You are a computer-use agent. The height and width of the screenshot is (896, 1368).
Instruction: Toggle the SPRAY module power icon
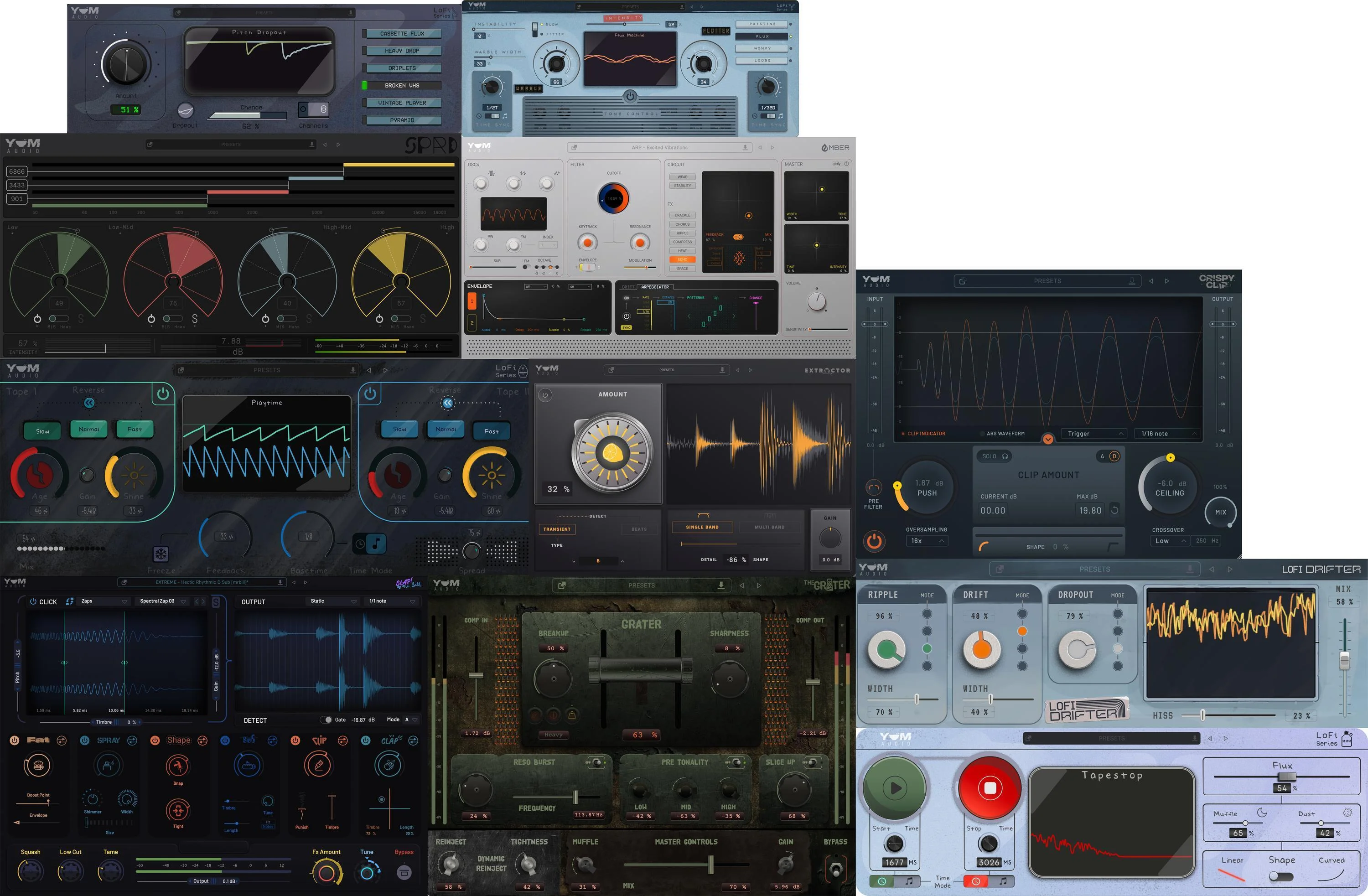(x=84, y=740)
